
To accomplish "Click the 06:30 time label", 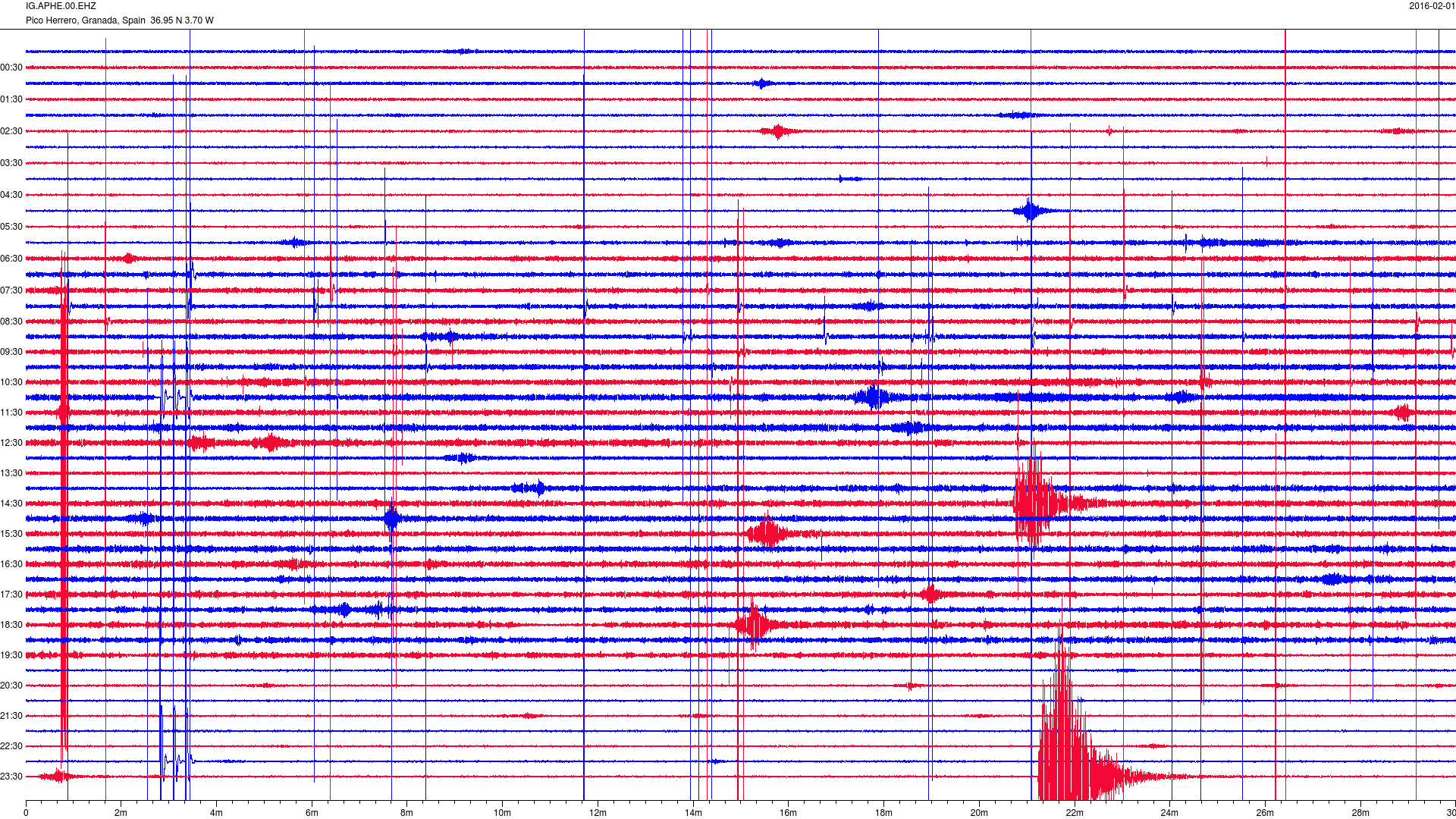I will tap(11, 259).
